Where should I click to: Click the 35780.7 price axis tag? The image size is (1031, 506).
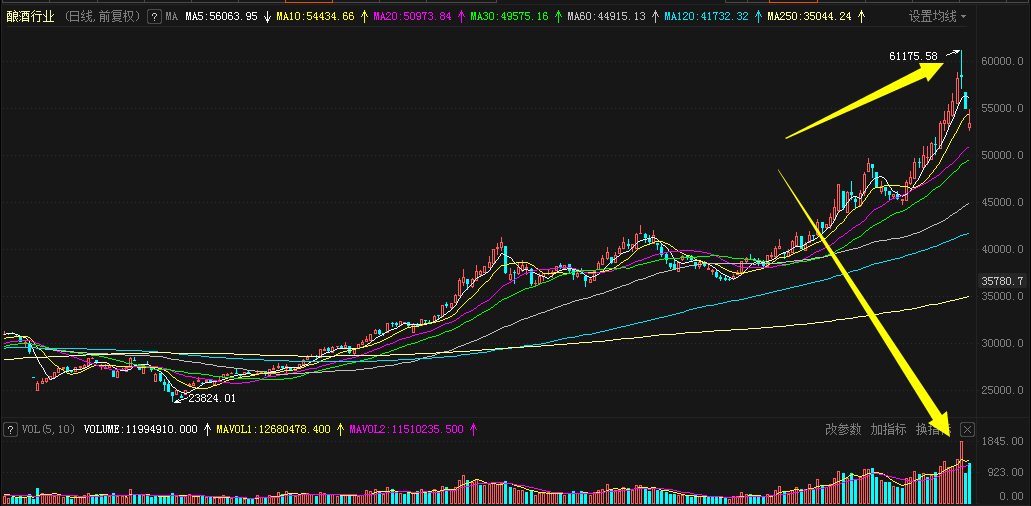pos(1002,282)
